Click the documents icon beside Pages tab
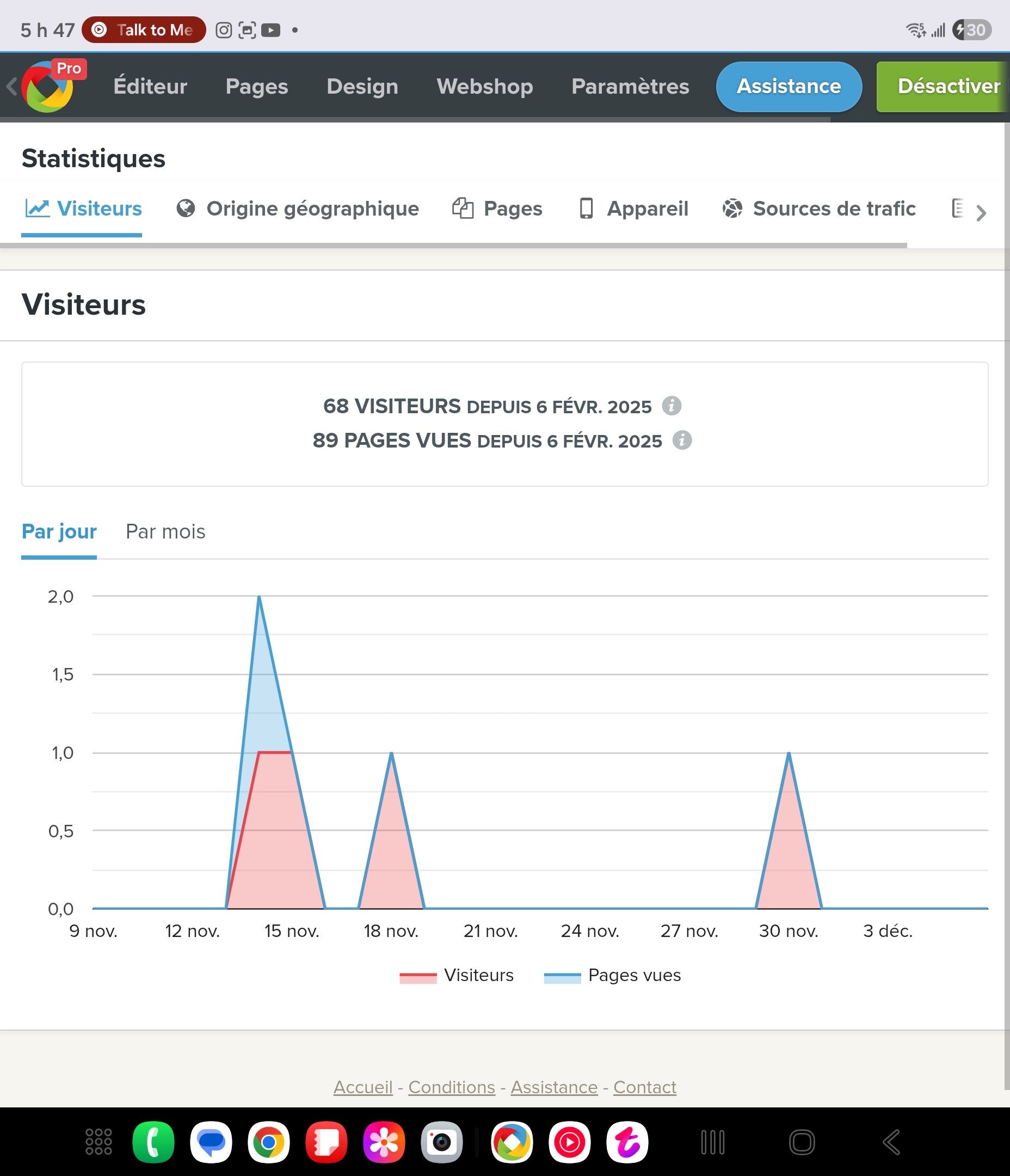This screenshot has height=1176, width=1010. click(x=463, y=209)
